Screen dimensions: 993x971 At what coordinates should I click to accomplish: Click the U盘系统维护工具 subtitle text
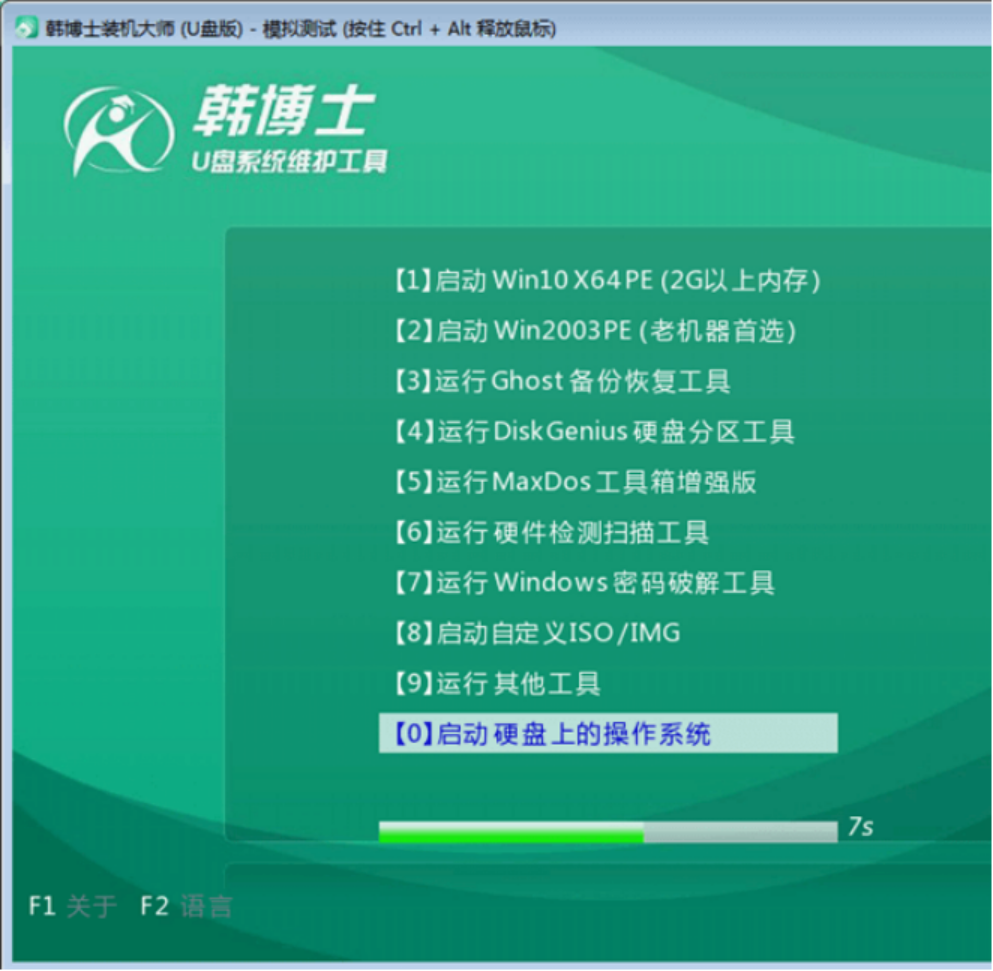coord(293,160)
